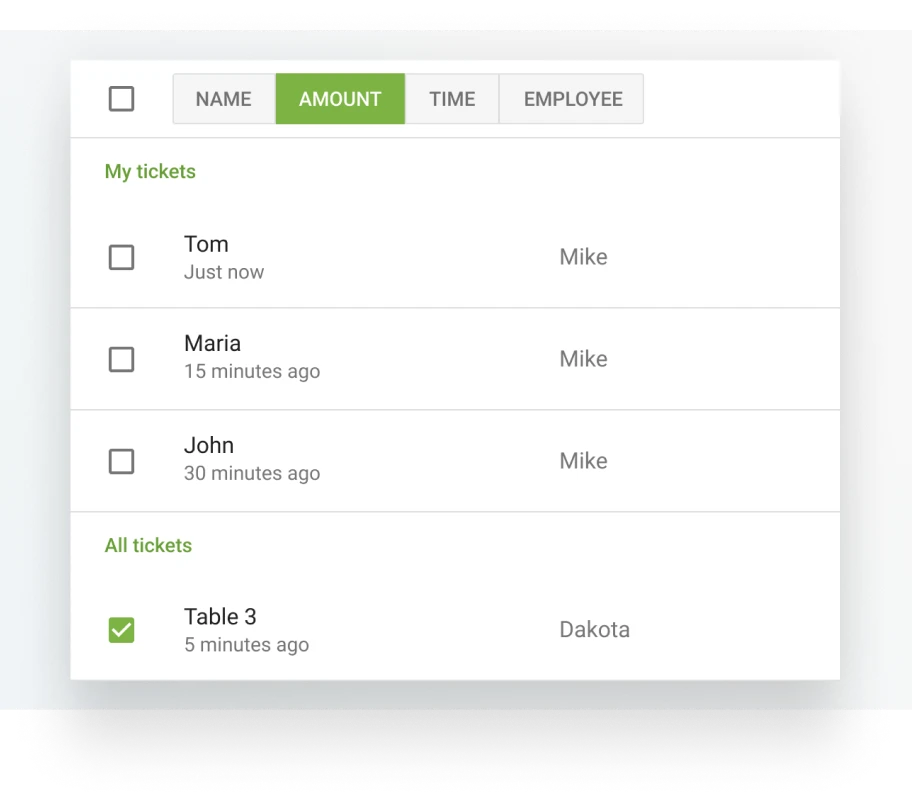The height and width of the screenshot is (802, 912).
Task: Open the EMPLOYEE sorting tab
Action: tap(572, 98)
